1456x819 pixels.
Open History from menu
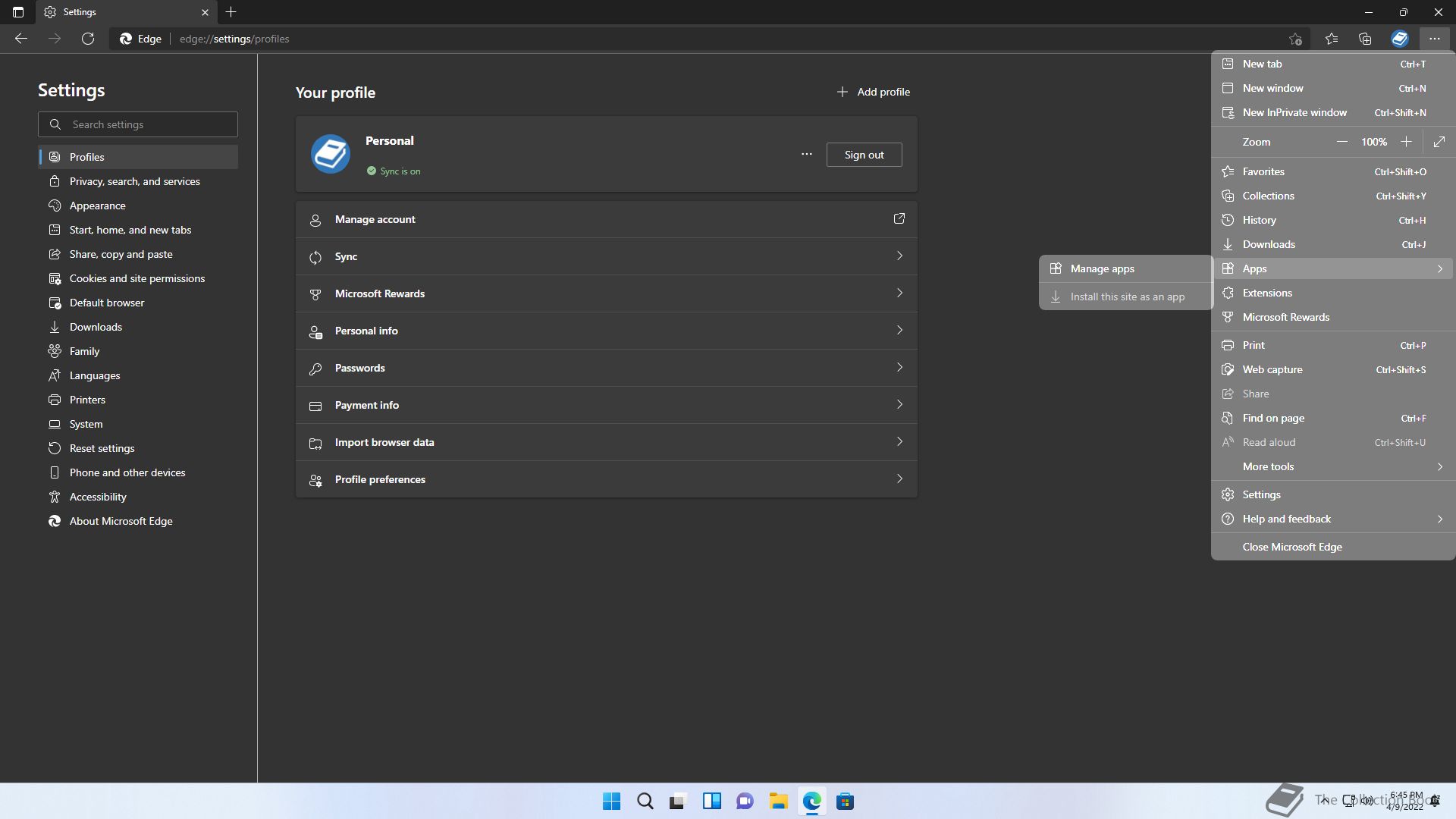(1333, 220)
